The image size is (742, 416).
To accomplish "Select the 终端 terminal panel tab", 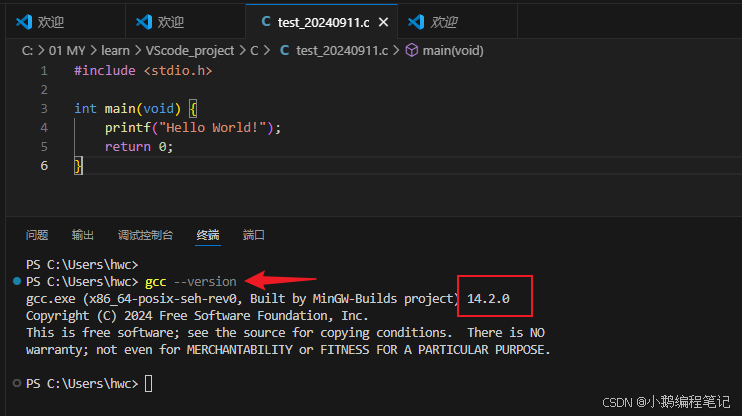I will coord(208,235).
